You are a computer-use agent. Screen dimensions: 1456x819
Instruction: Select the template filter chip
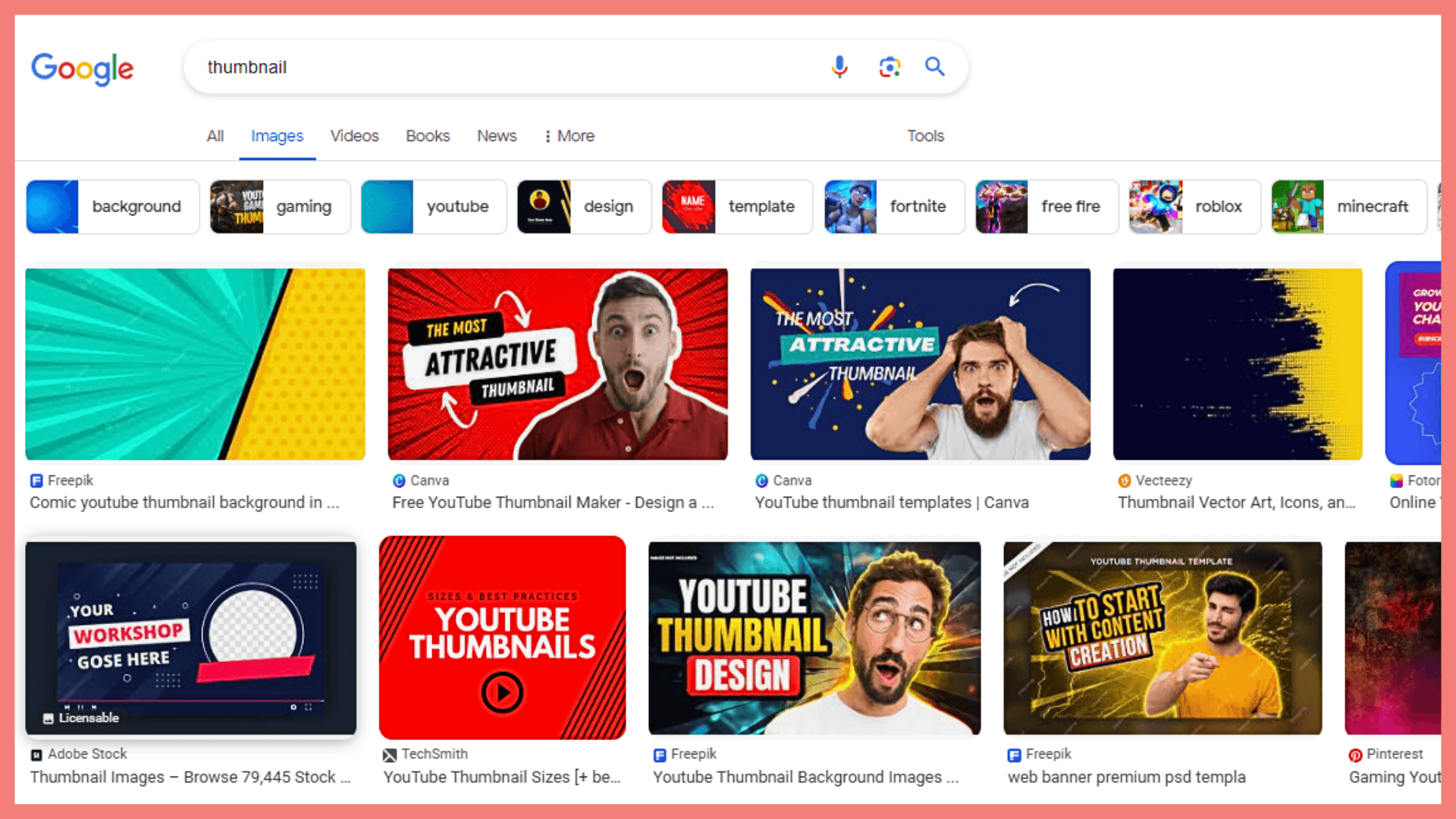point(737,206)
